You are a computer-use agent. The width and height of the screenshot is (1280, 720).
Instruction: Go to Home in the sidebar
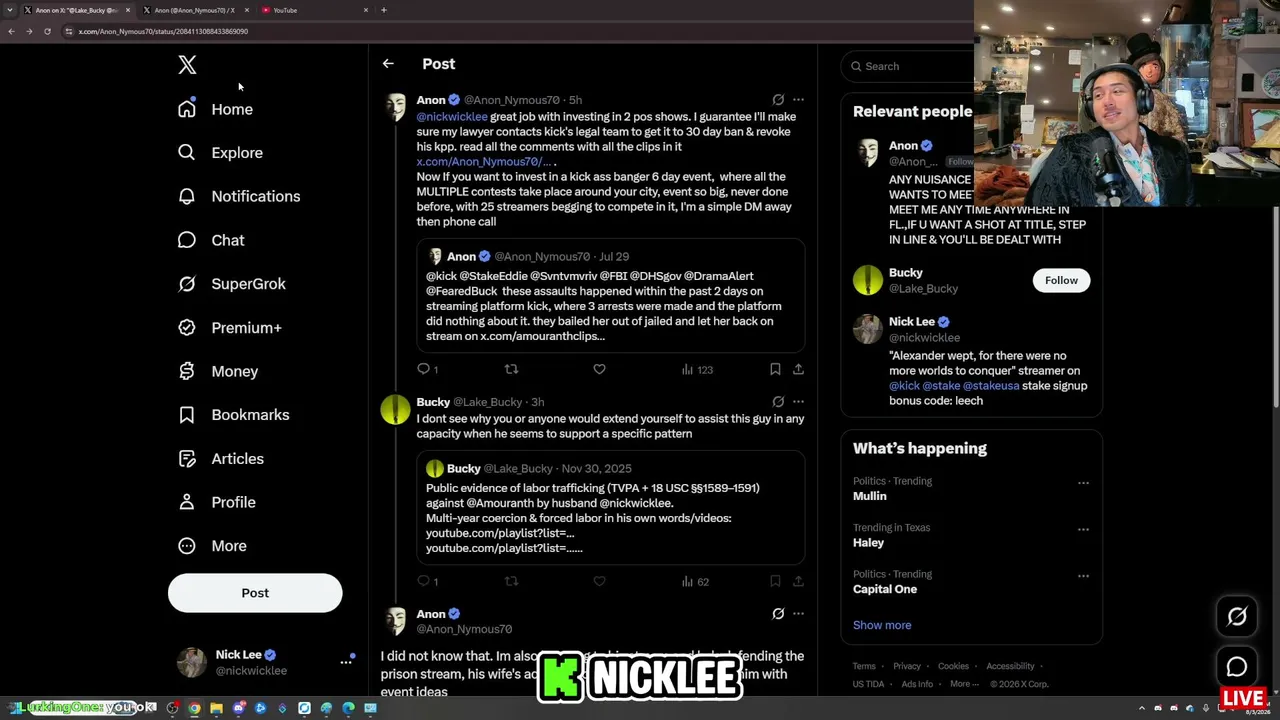pos(216,109)
